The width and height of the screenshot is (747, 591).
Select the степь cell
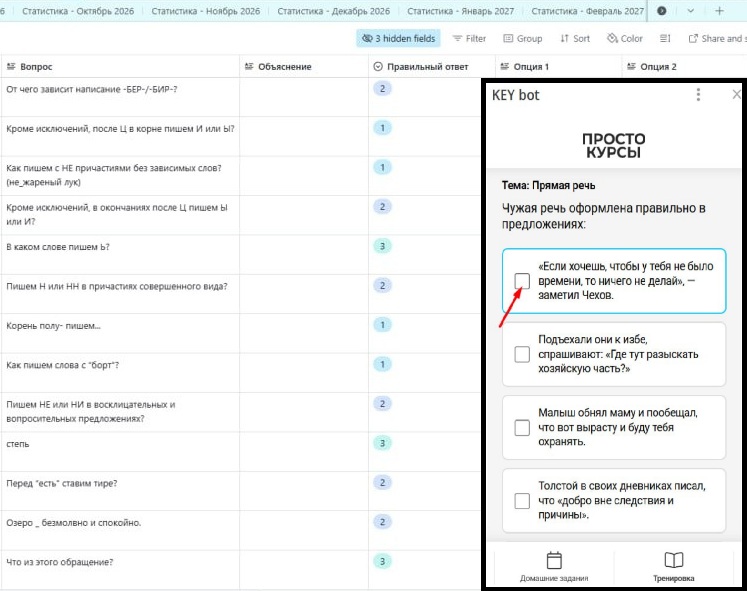click(x=120, y=452)
